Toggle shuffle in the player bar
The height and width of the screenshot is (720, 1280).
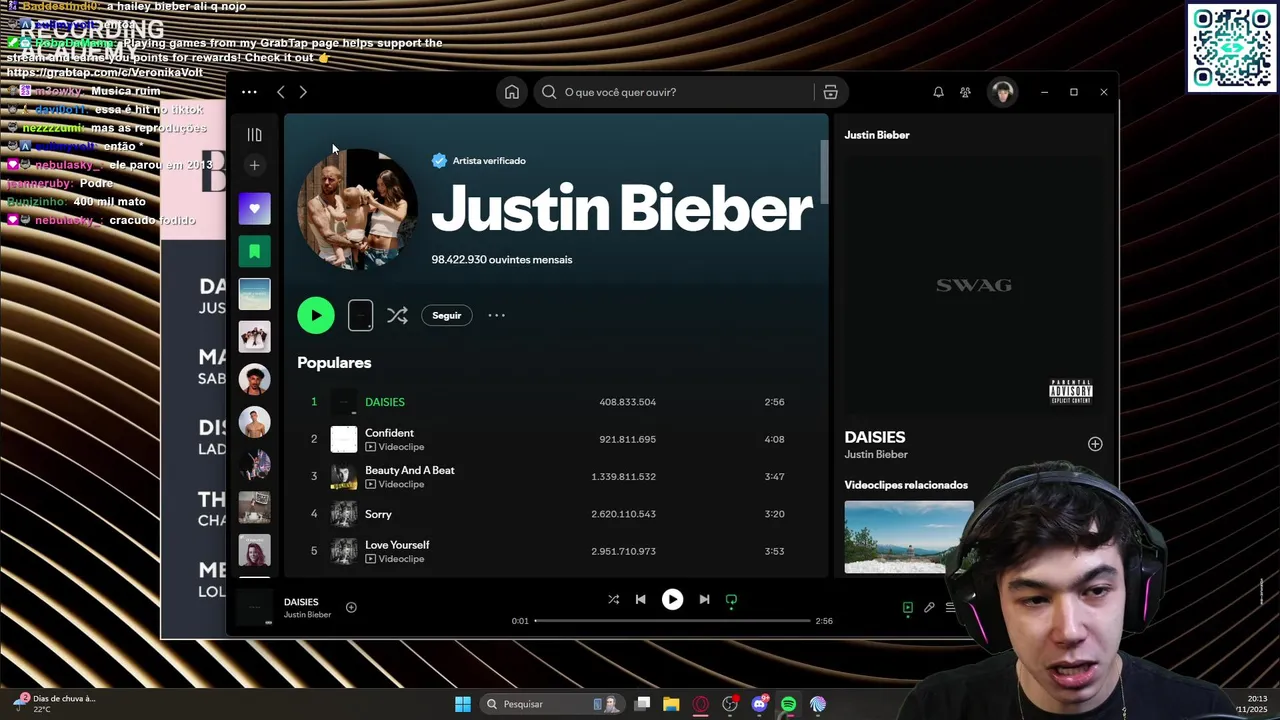[613, 600]
